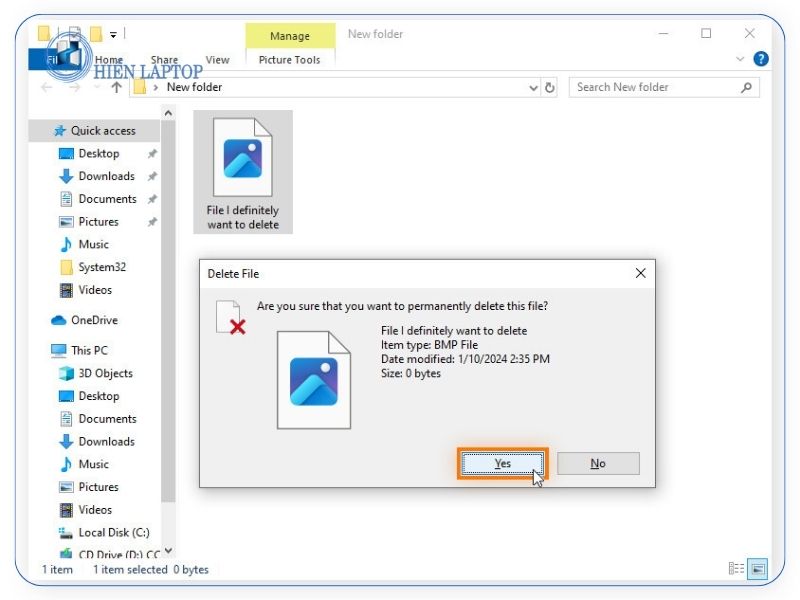800x600 pixels.
Task: Refresh the New folder location
Action: (x=549, y=87)
